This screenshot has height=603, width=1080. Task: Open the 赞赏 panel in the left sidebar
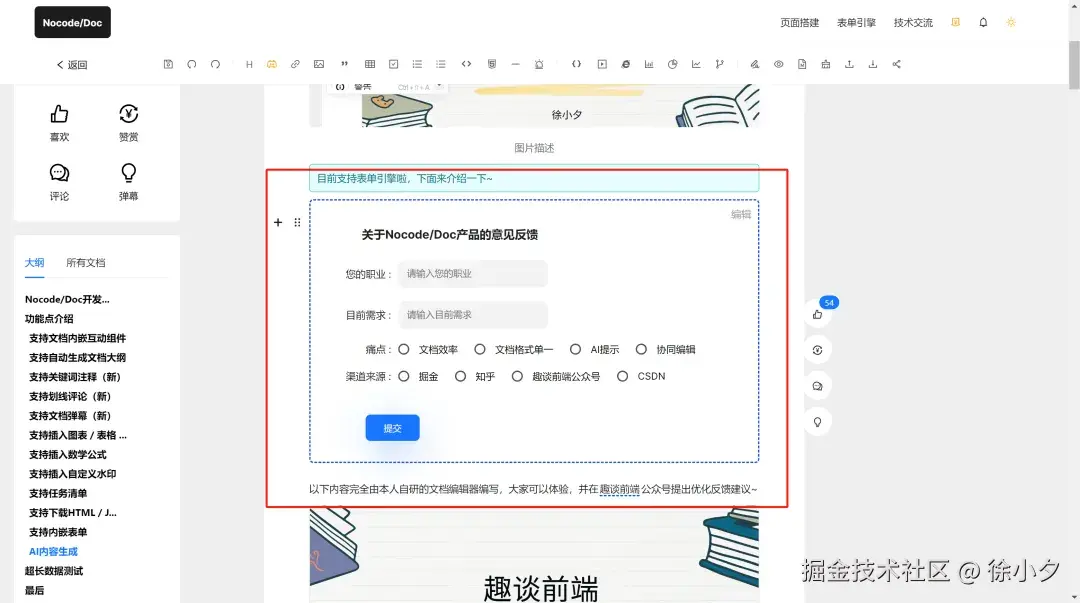128,122
